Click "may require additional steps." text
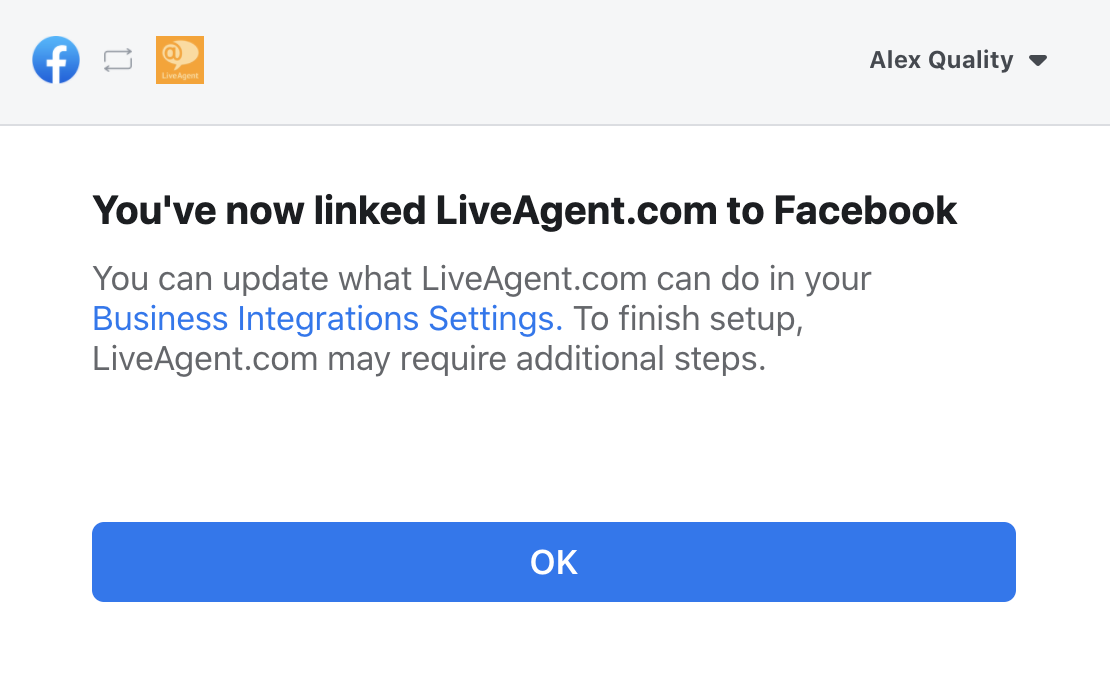Image resolution: width=1110 pixels, height=678 pixels. [x=546, y=358]
